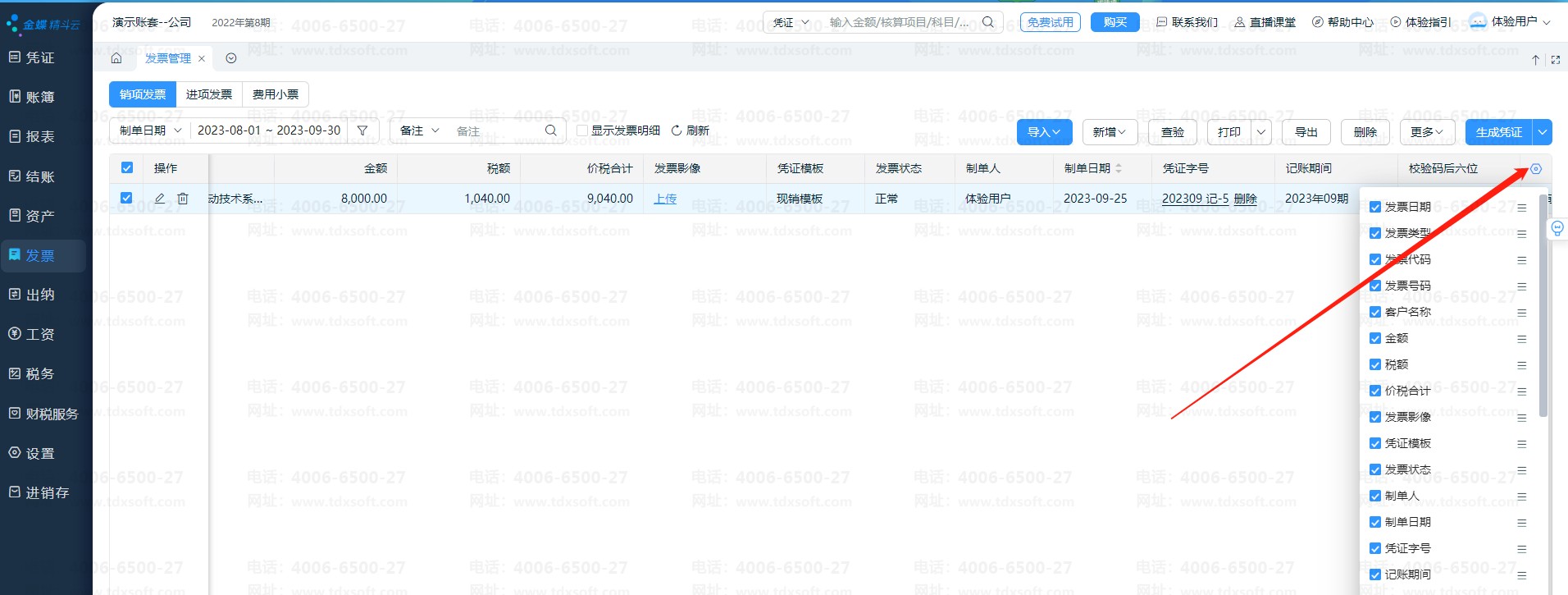Enable the 显示发票明细 checkbox

[582, 130]
